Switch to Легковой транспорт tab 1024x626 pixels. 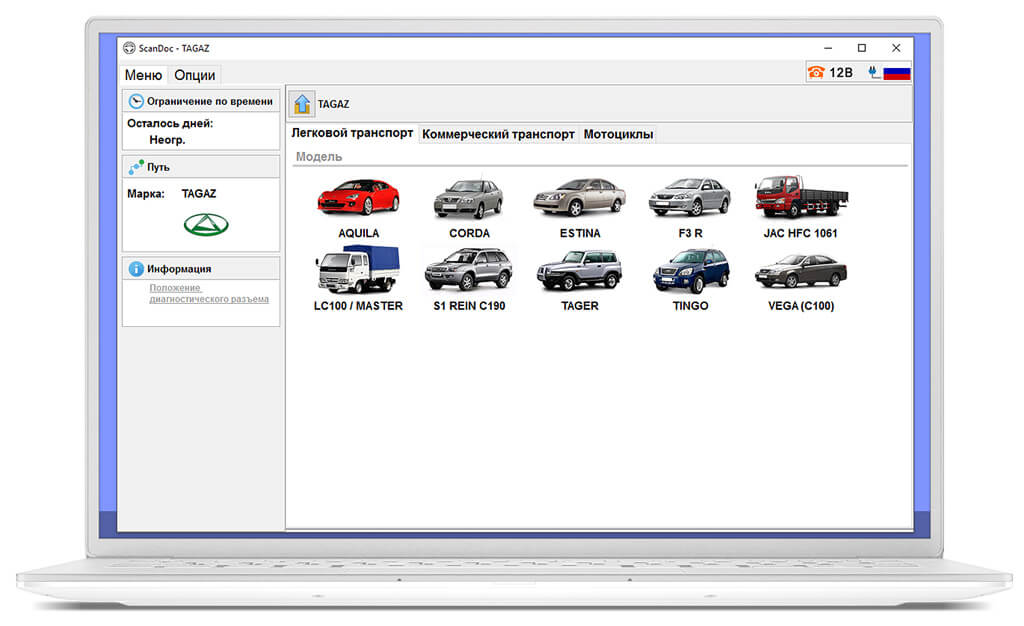pos(352,133)
